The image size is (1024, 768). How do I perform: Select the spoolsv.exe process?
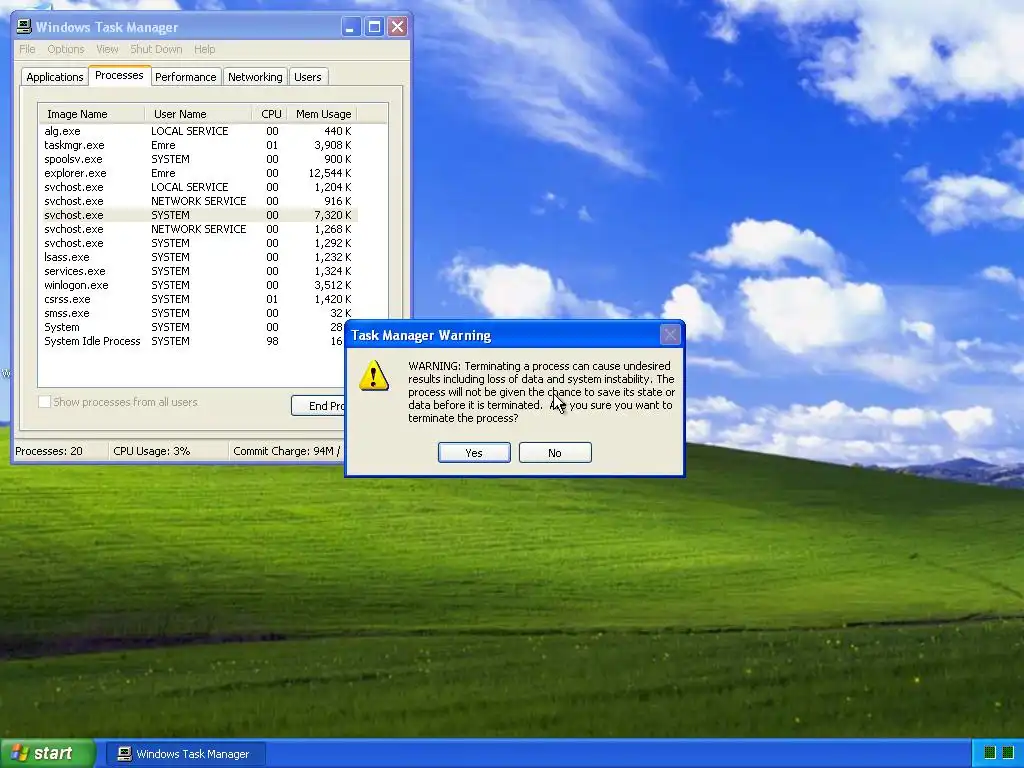tap(198, 159)
